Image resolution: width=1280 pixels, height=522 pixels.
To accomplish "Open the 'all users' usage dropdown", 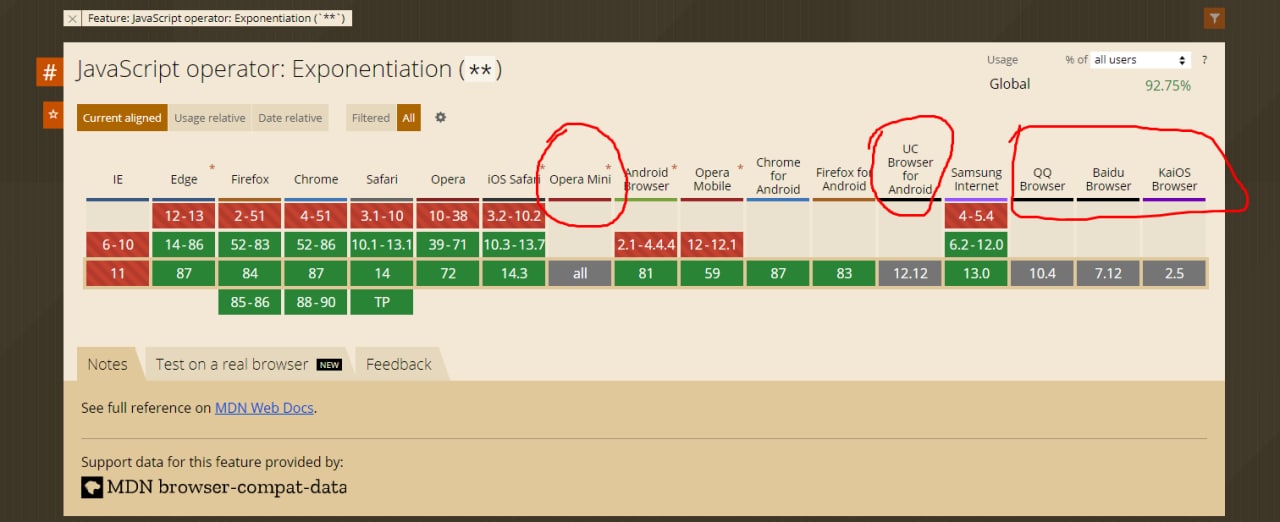I will [1140, 60].
